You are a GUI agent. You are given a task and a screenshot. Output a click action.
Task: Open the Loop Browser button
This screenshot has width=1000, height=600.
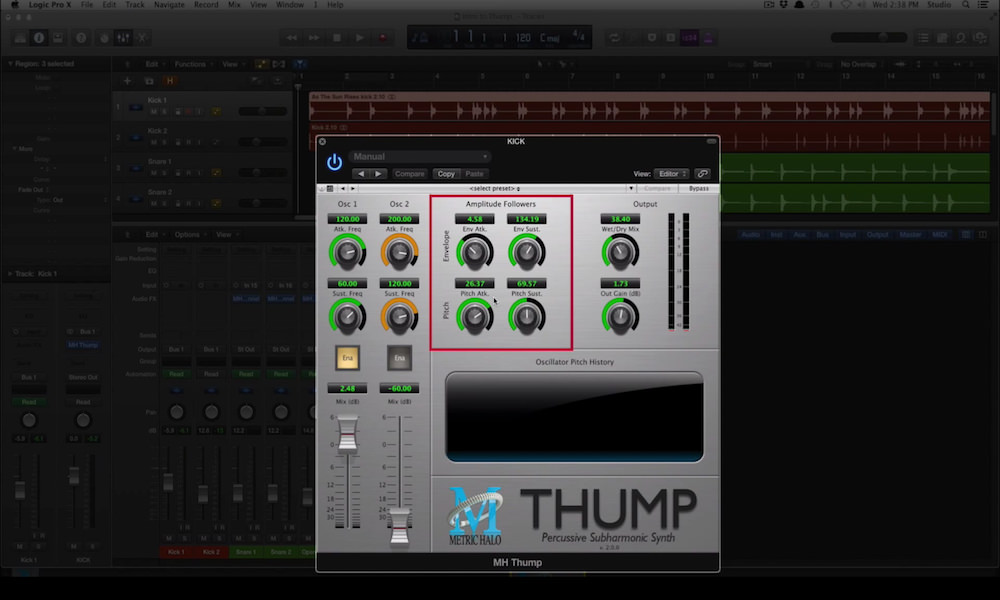[x=961, y=38]
